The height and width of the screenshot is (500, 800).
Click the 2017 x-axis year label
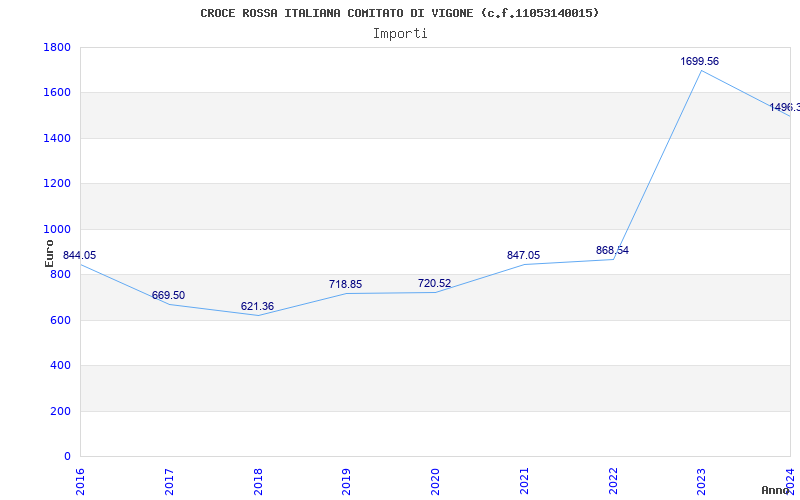coord(169,481)
